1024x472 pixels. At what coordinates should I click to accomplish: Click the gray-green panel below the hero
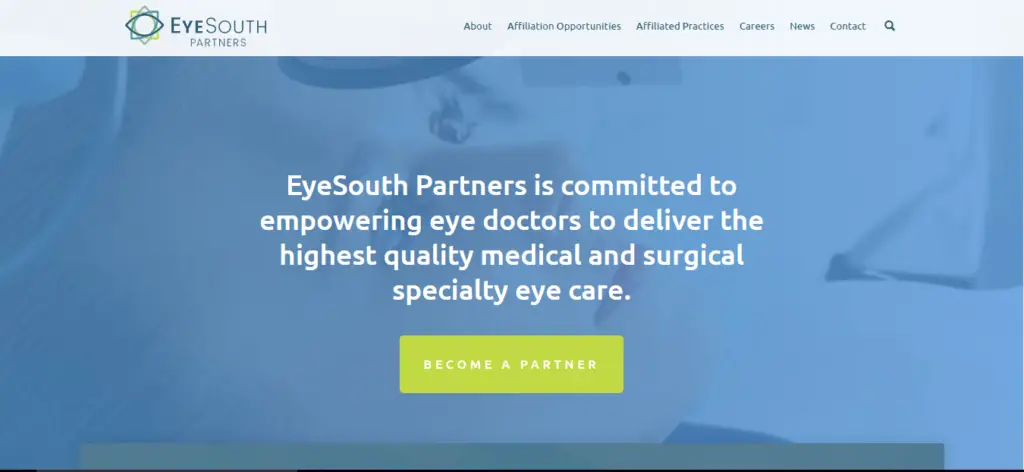(x=512, y=456)
